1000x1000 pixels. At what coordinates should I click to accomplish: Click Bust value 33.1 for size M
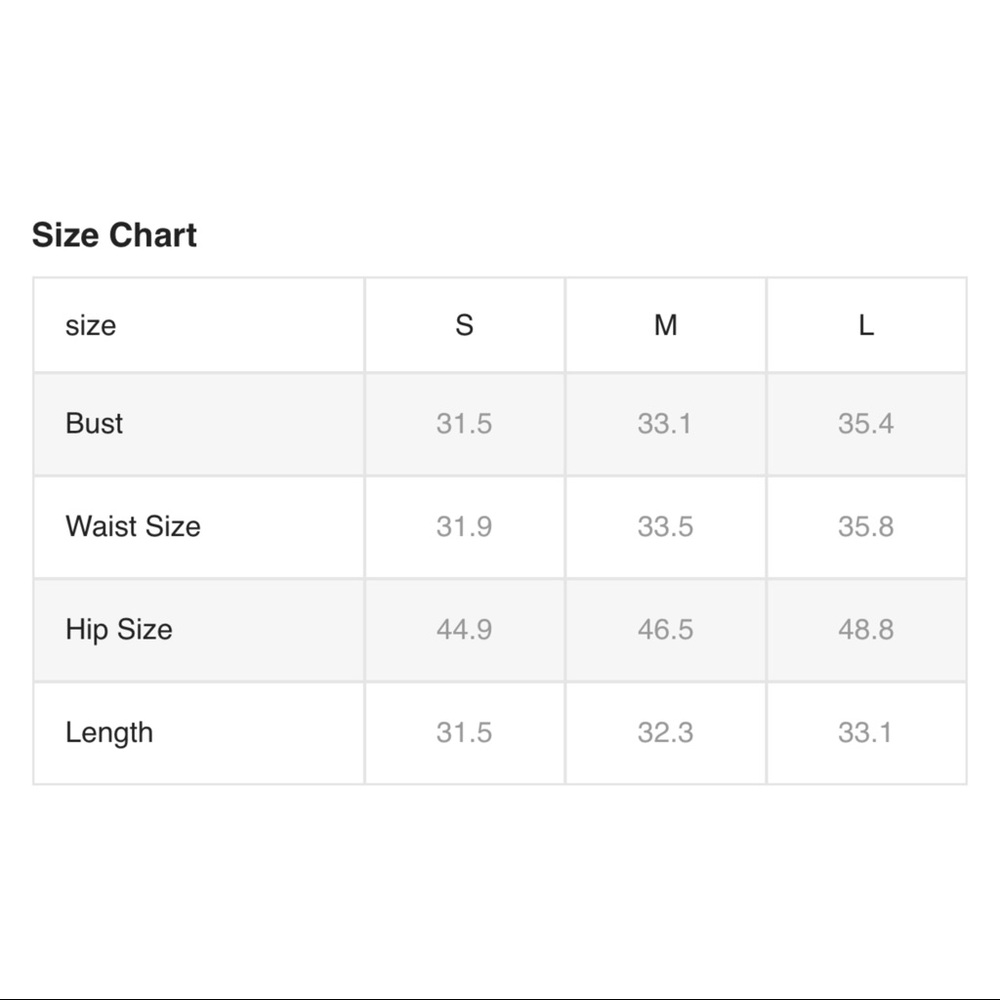point(665,423)
